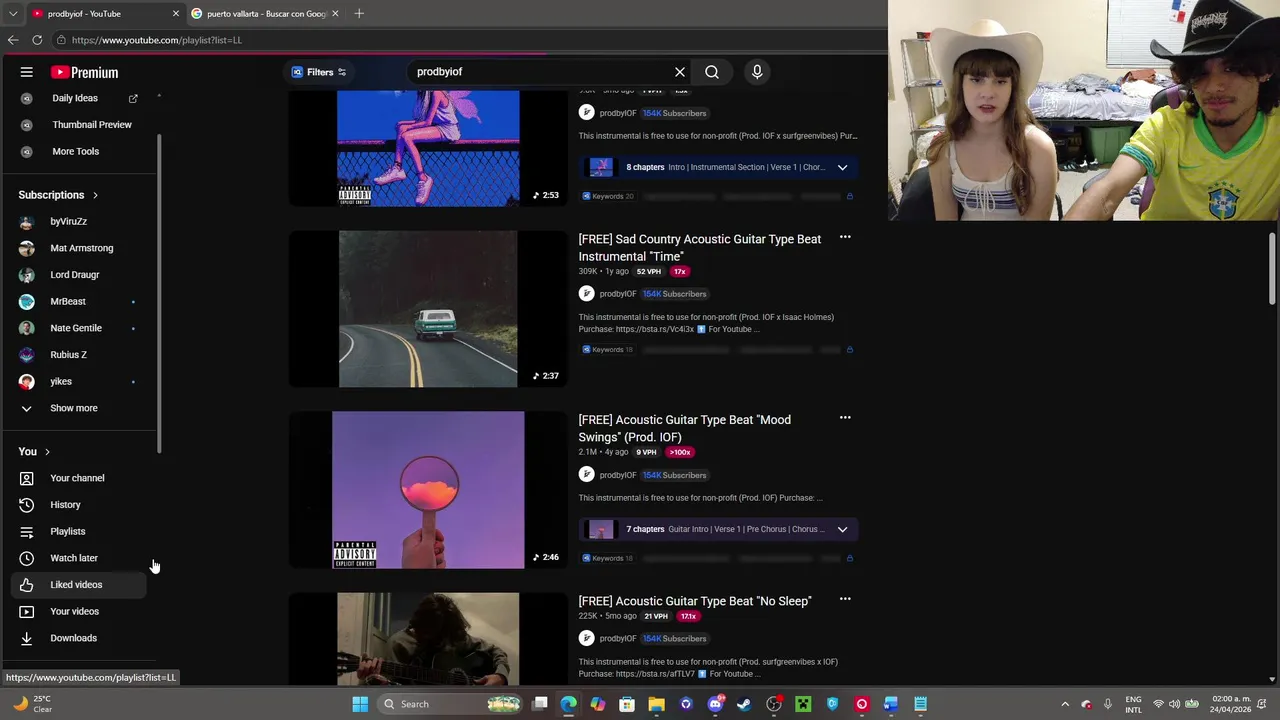Open the YouTube hamburger guide menu
1280x720 pixels.
click(27, 72)
